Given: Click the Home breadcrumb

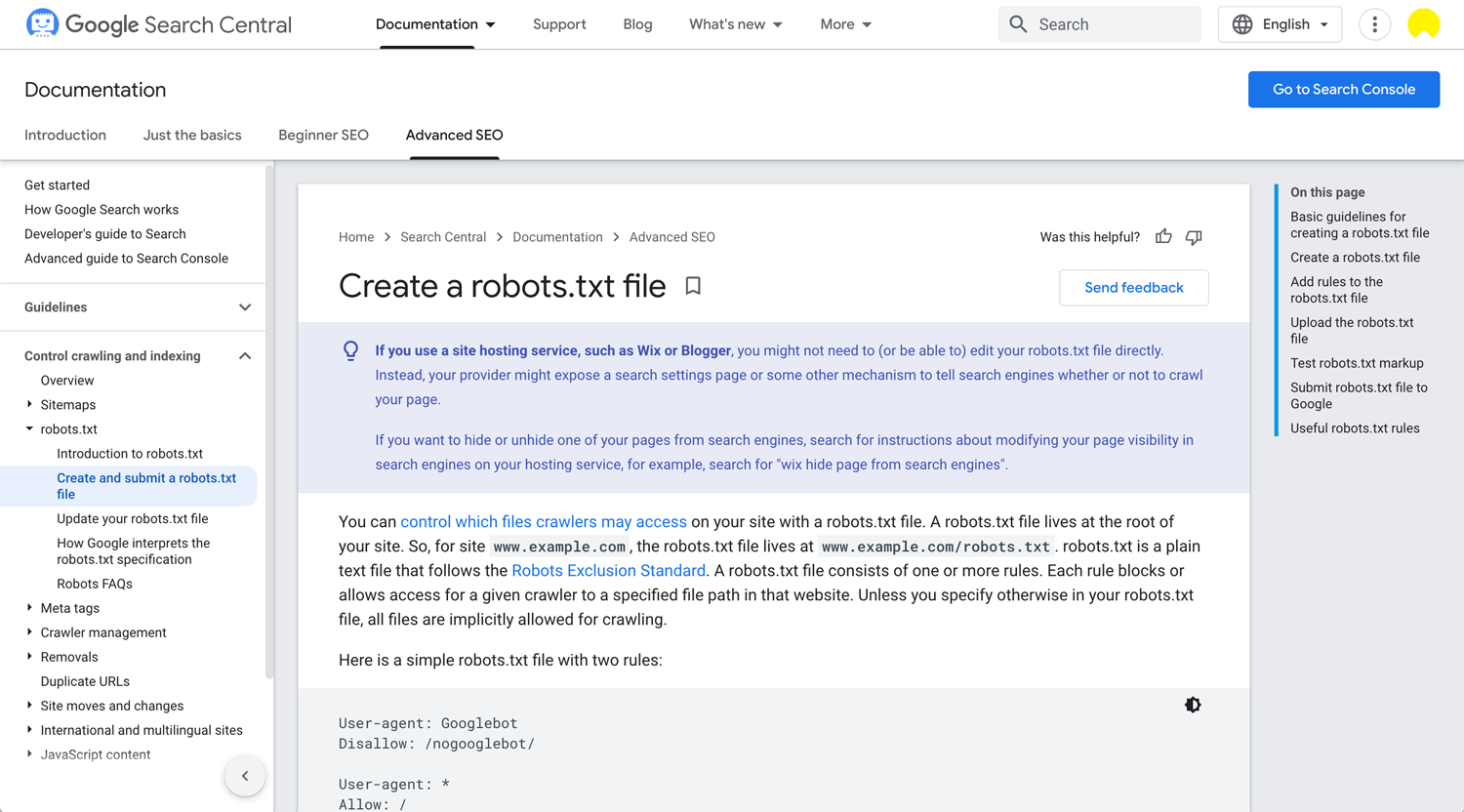Looking at the screenshot, I should [356, 237].
